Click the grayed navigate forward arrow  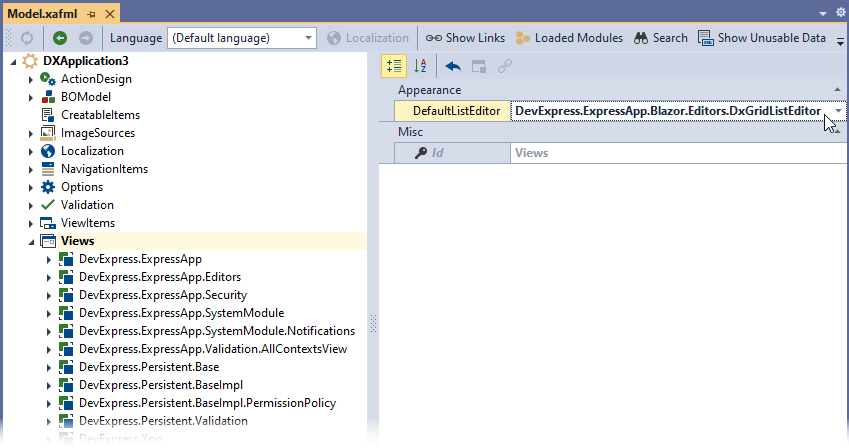(x=86, y=38)
